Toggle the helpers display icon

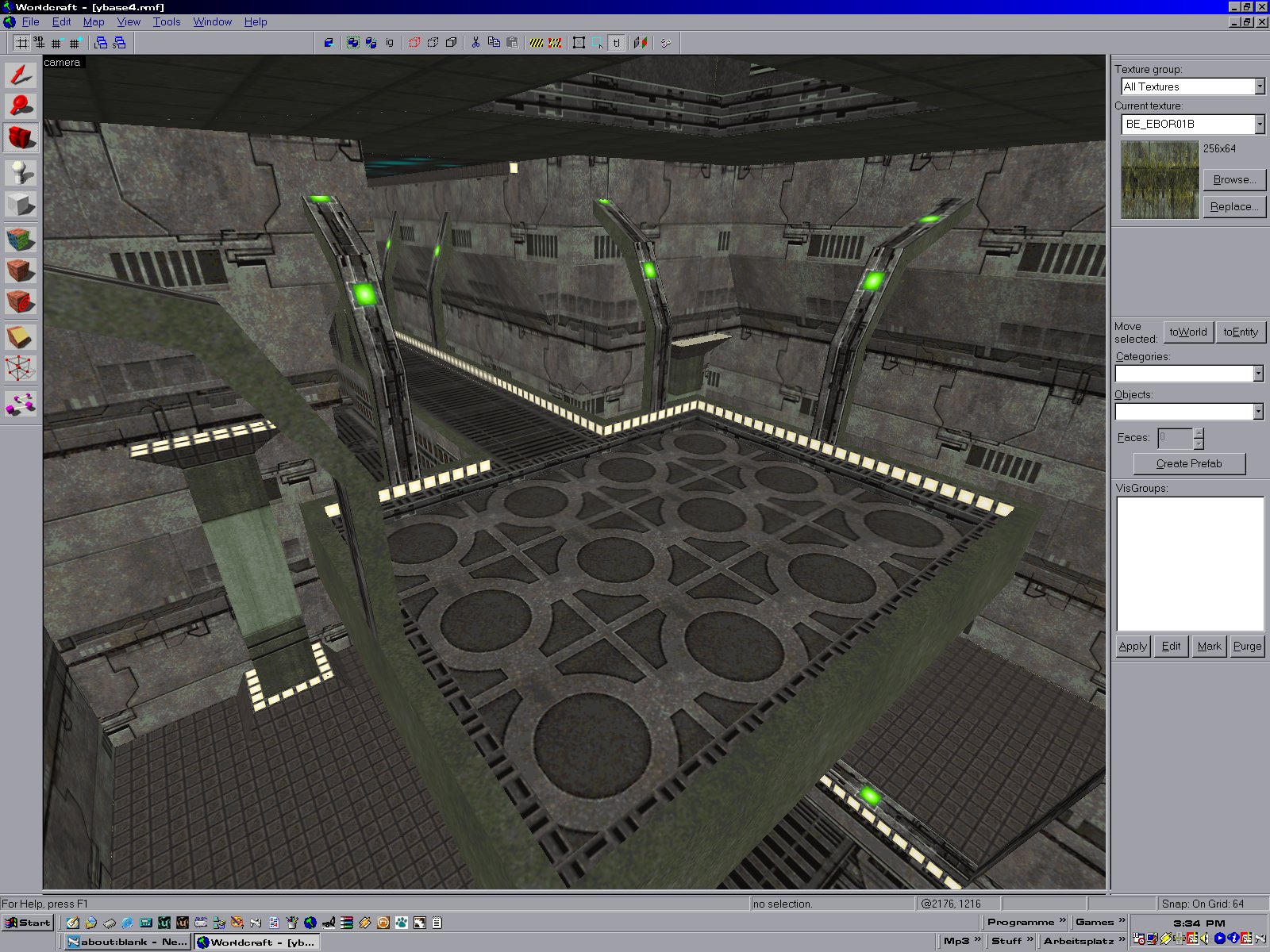tap(666, 43)
